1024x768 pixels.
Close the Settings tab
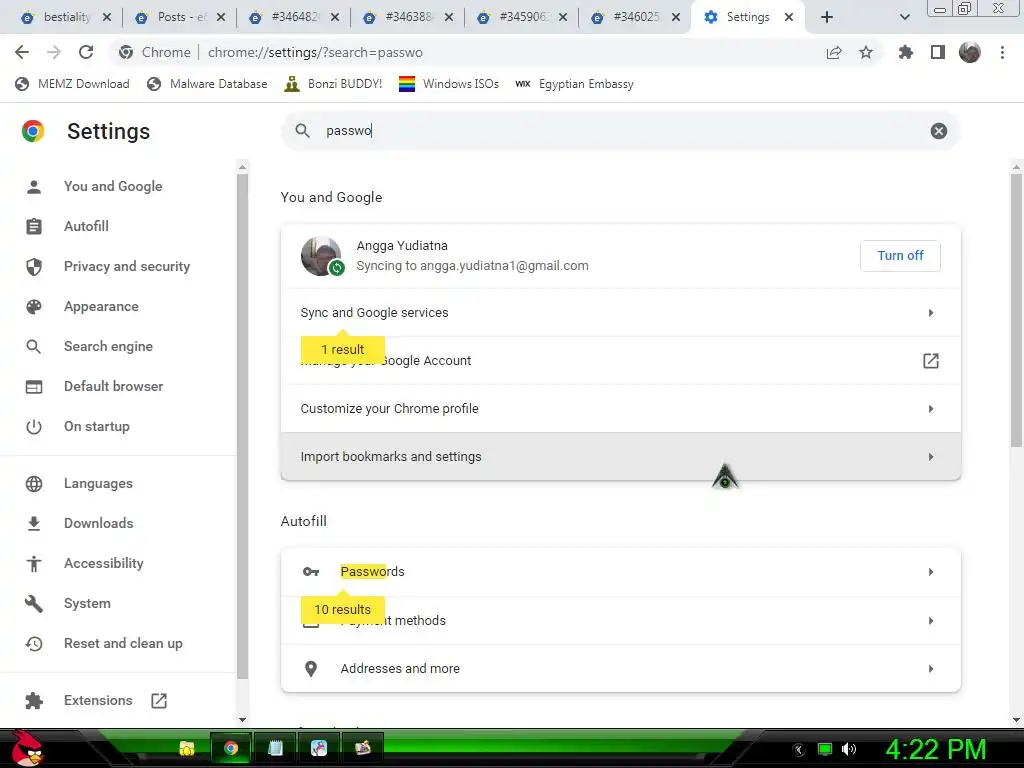point(789,17)
